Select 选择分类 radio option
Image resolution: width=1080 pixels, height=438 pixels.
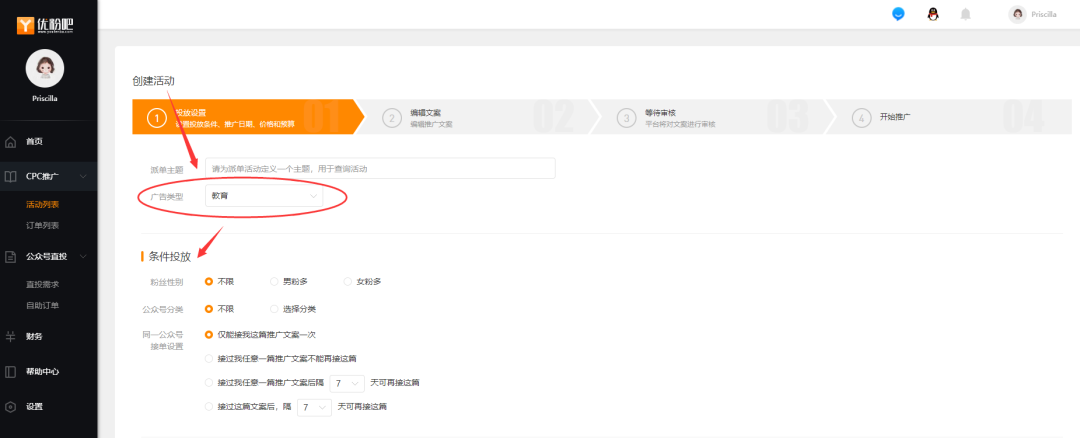coord(274,309)
